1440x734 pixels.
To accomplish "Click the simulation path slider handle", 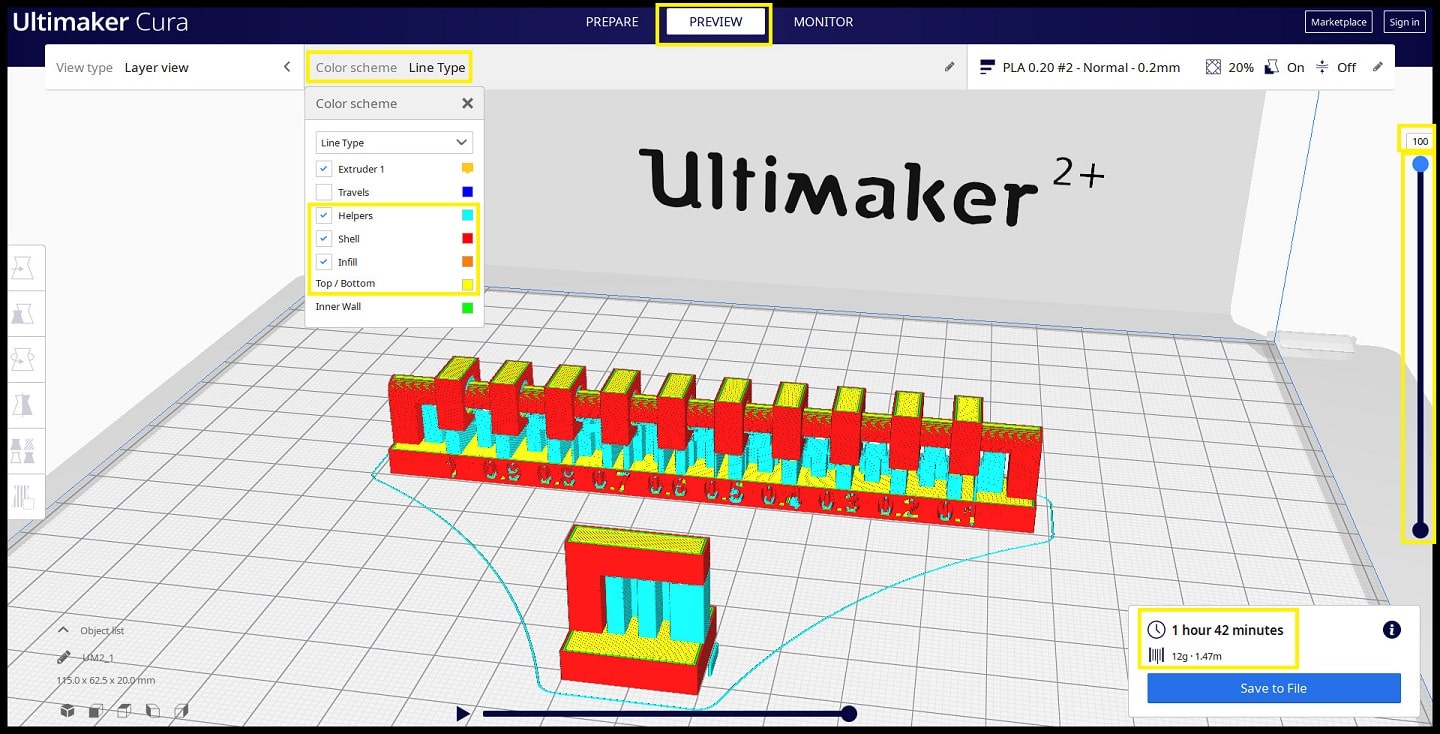I will pyautogui.click(x=849, y=713).
